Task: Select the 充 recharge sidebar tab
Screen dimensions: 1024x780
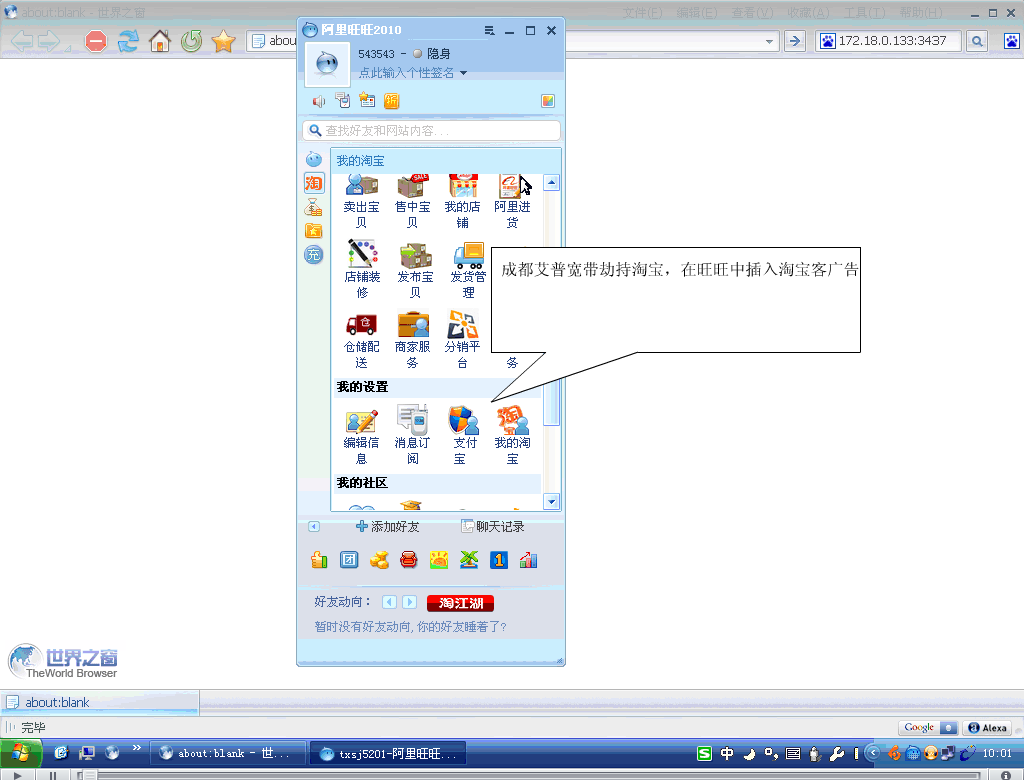Action: click(x=313, y=254)
